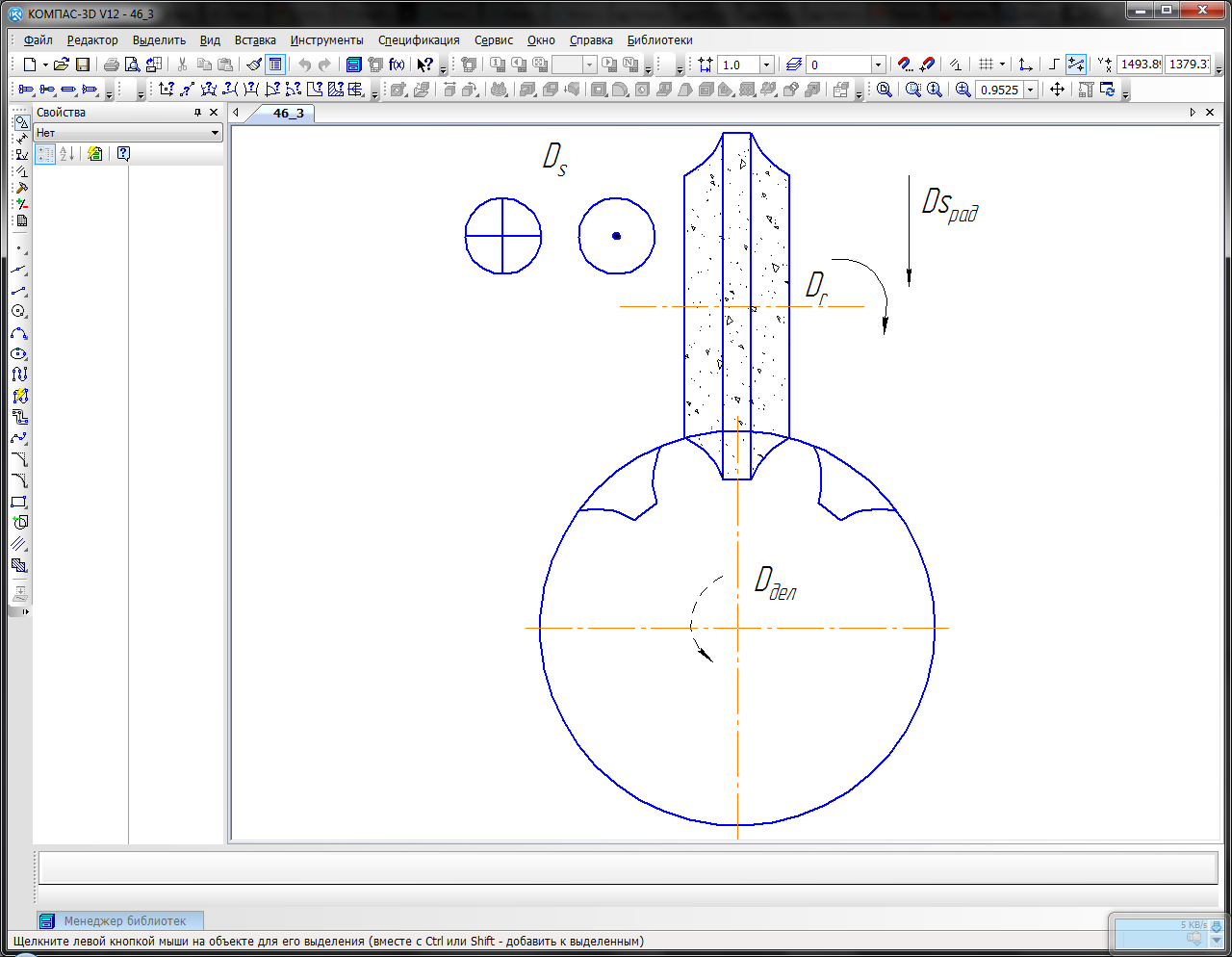Open Print Preview with the magnifier-page icon
This screenshot has height=957, width=1232.
[x=133, y=65]
